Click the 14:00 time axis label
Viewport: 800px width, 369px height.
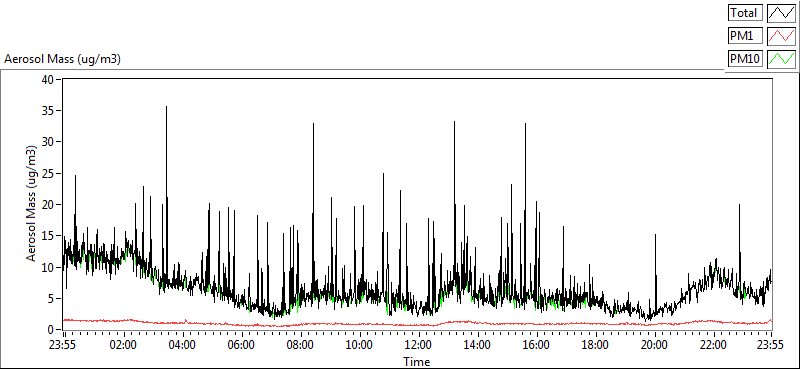[x=477, y=344]
